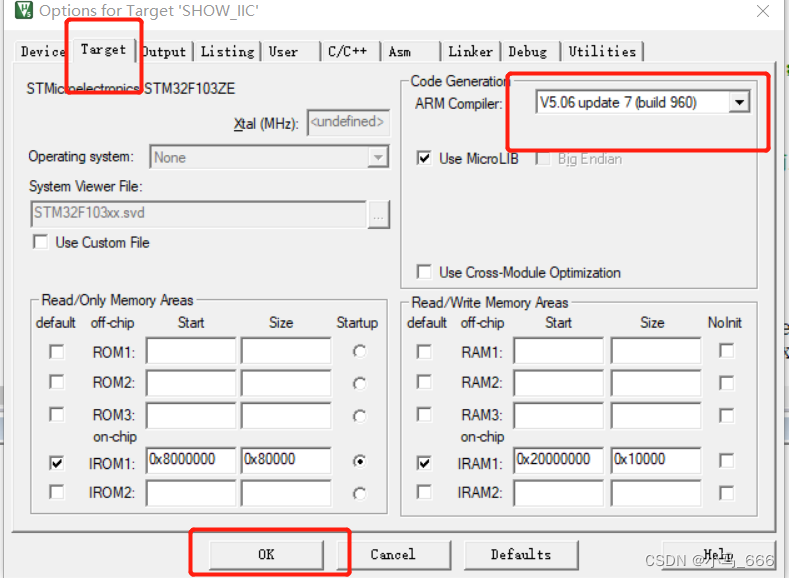Screen dimensions: 789x578
Task: Select the ROM3 Startup radio button
Action: pyautogui.click(x=359, y=416)
